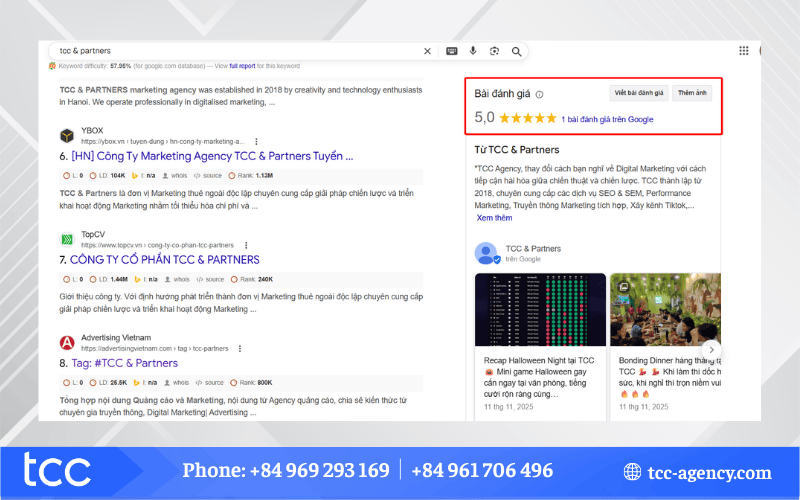The height and width of the screenshot is (500, 800).
Task: Click the YBOX site favicon
Action: pos(67,136)
